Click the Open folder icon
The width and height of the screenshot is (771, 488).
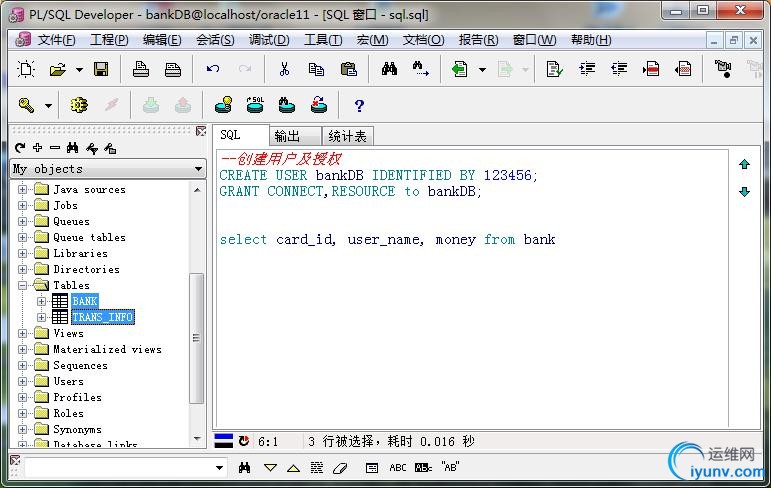pyautogui.click(x=58, y=69)
